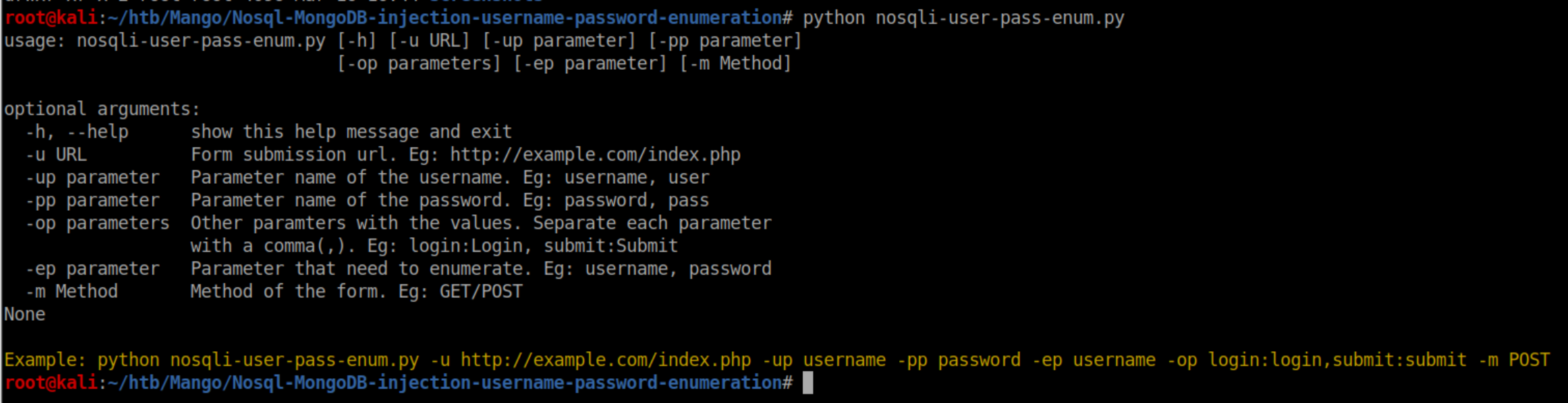Screen dimensions: 1568x403
Task: Click the '-op parameters' option entry
Action: tap(97, 223)
